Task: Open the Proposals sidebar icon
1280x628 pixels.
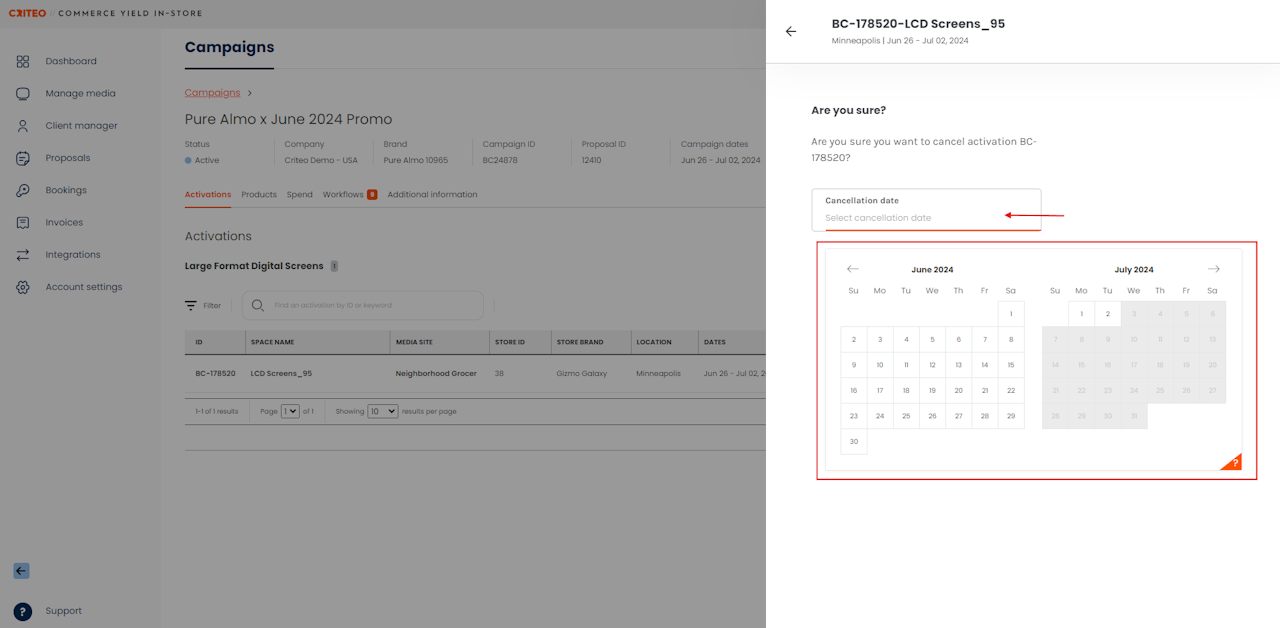Action: 23,158
